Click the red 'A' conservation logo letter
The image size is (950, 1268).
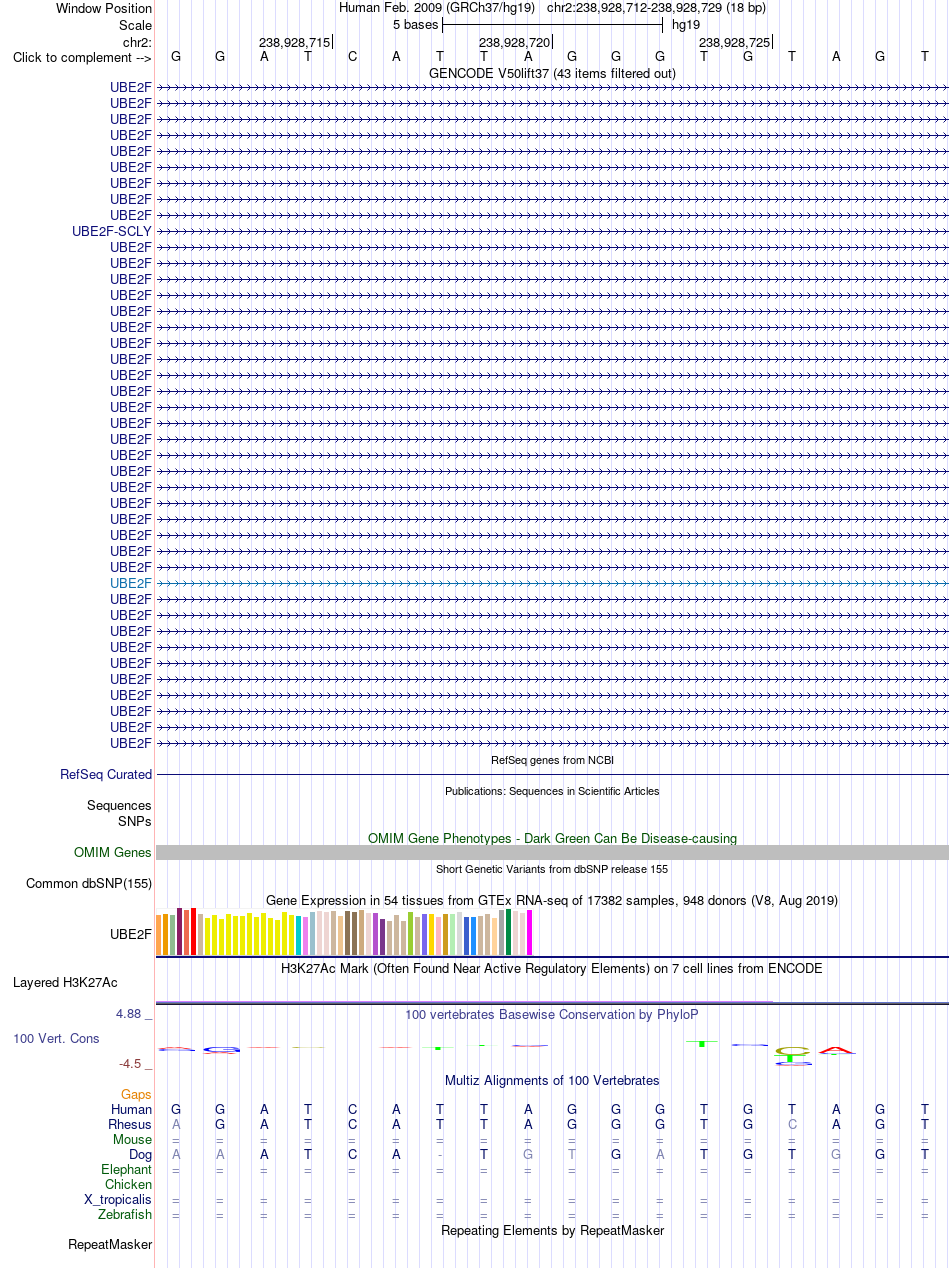click(836, 1050)
